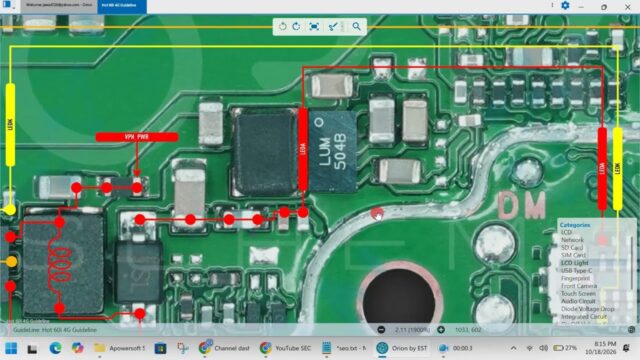Select Touch Screen category
The height and width of the screenshot is (360, 640).
(x=578, y=293)
